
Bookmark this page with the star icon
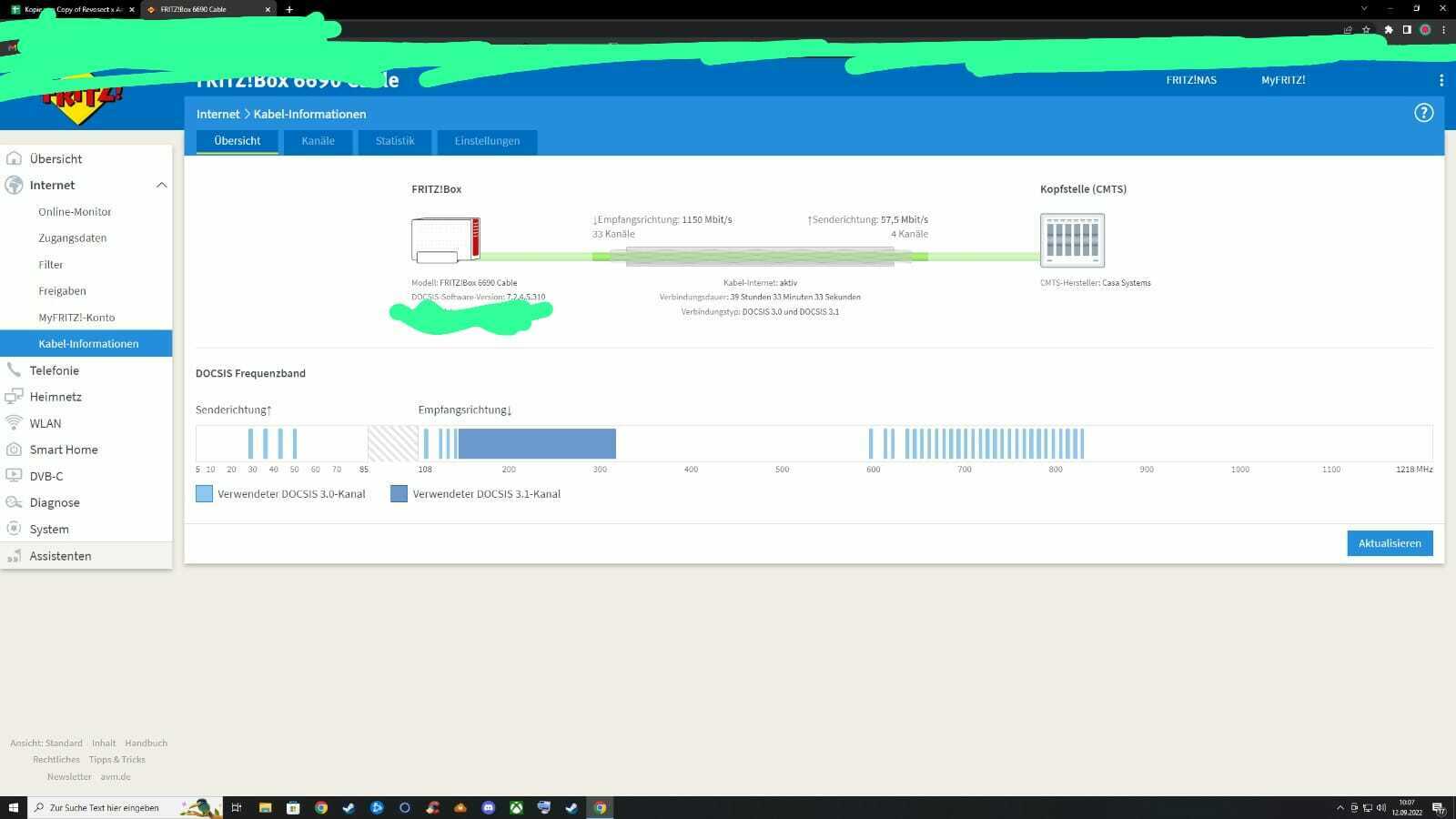(1366, 30)
